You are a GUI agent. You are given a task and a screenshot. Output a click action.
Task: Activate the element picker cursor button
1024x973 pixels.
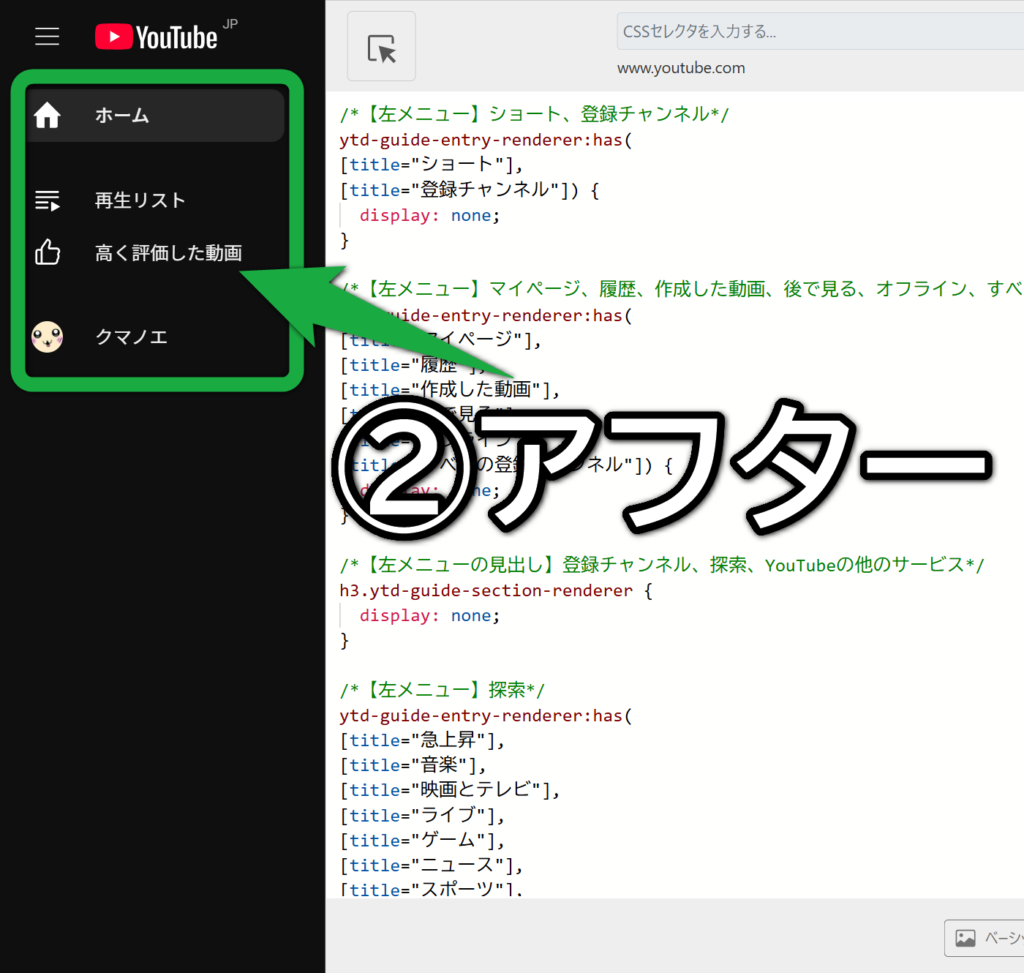pyautogui.click(x=381, y=47)
